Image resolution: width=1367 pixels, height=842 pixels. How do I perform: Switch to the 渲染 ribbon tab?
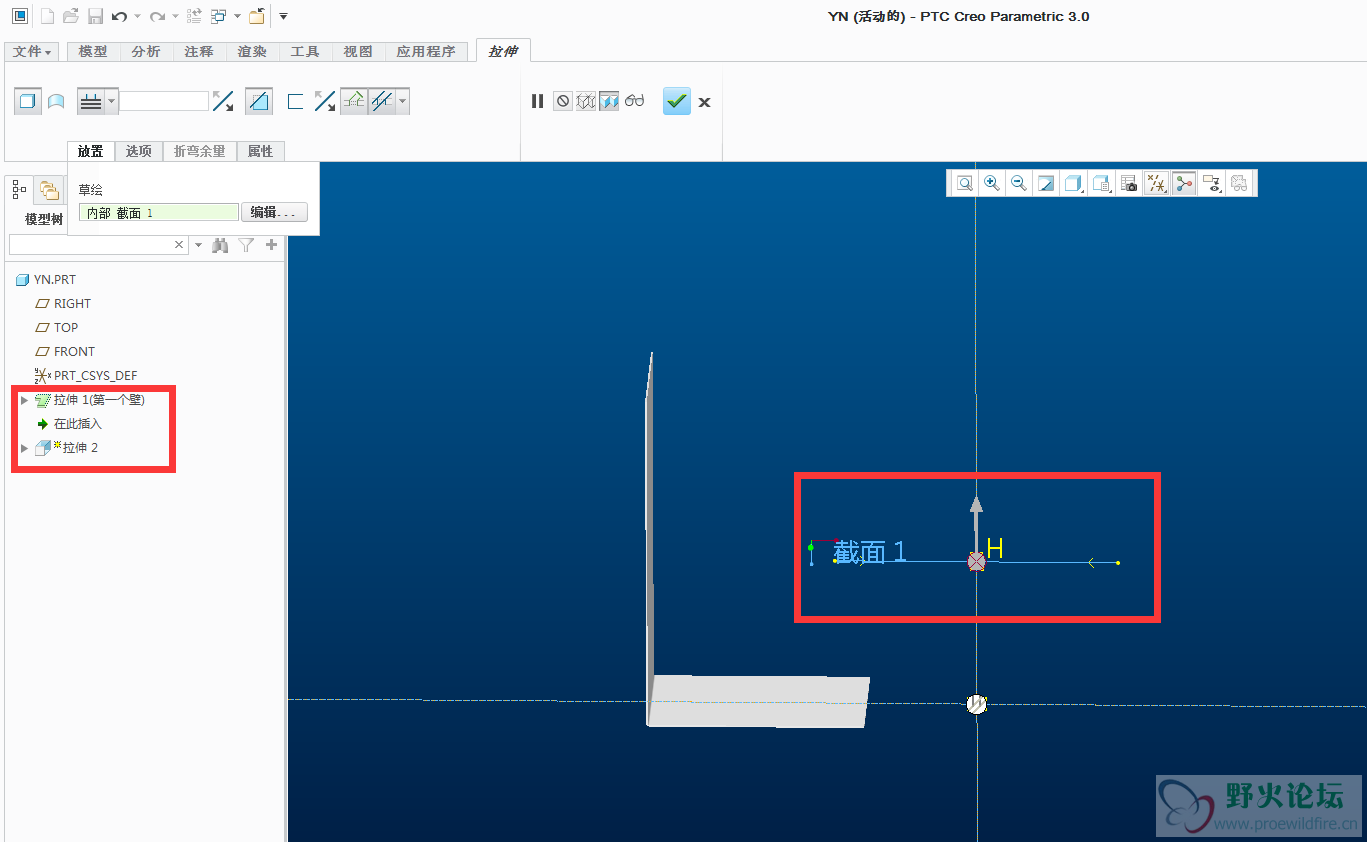point(252,51)
